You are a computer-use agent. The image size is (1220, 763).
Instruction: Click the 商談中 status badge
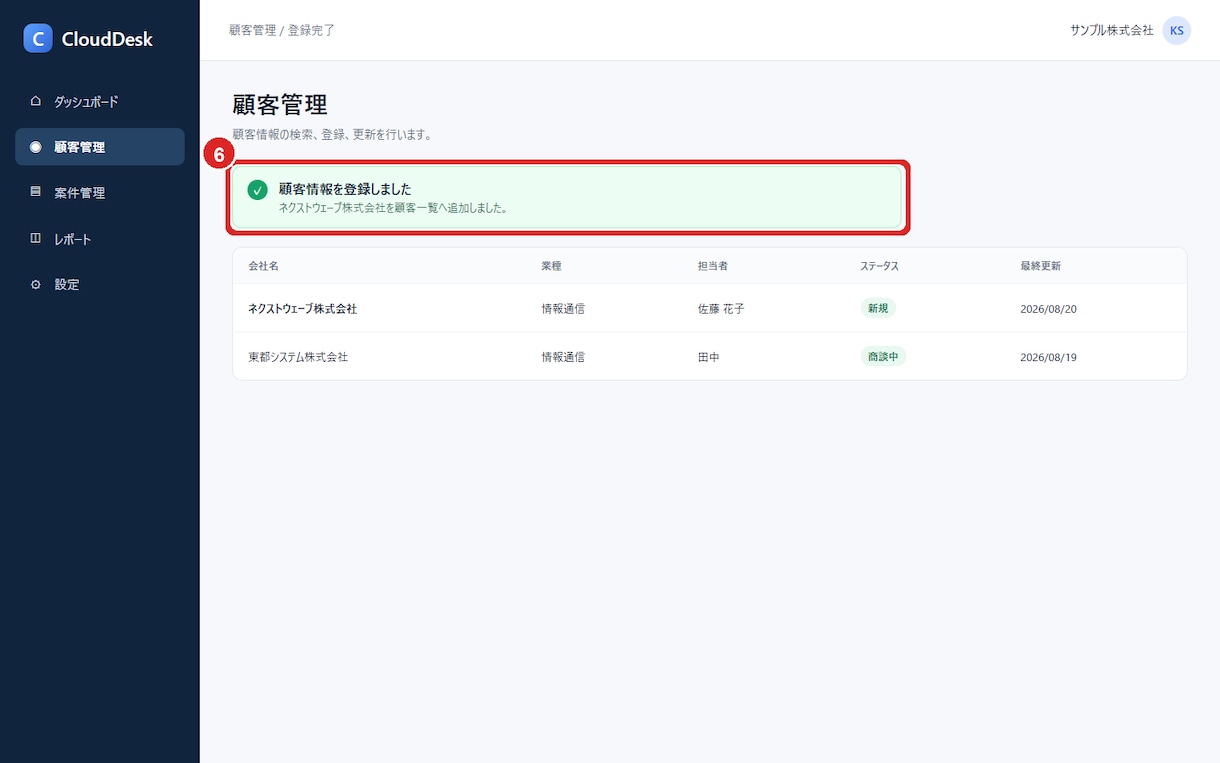883,356
